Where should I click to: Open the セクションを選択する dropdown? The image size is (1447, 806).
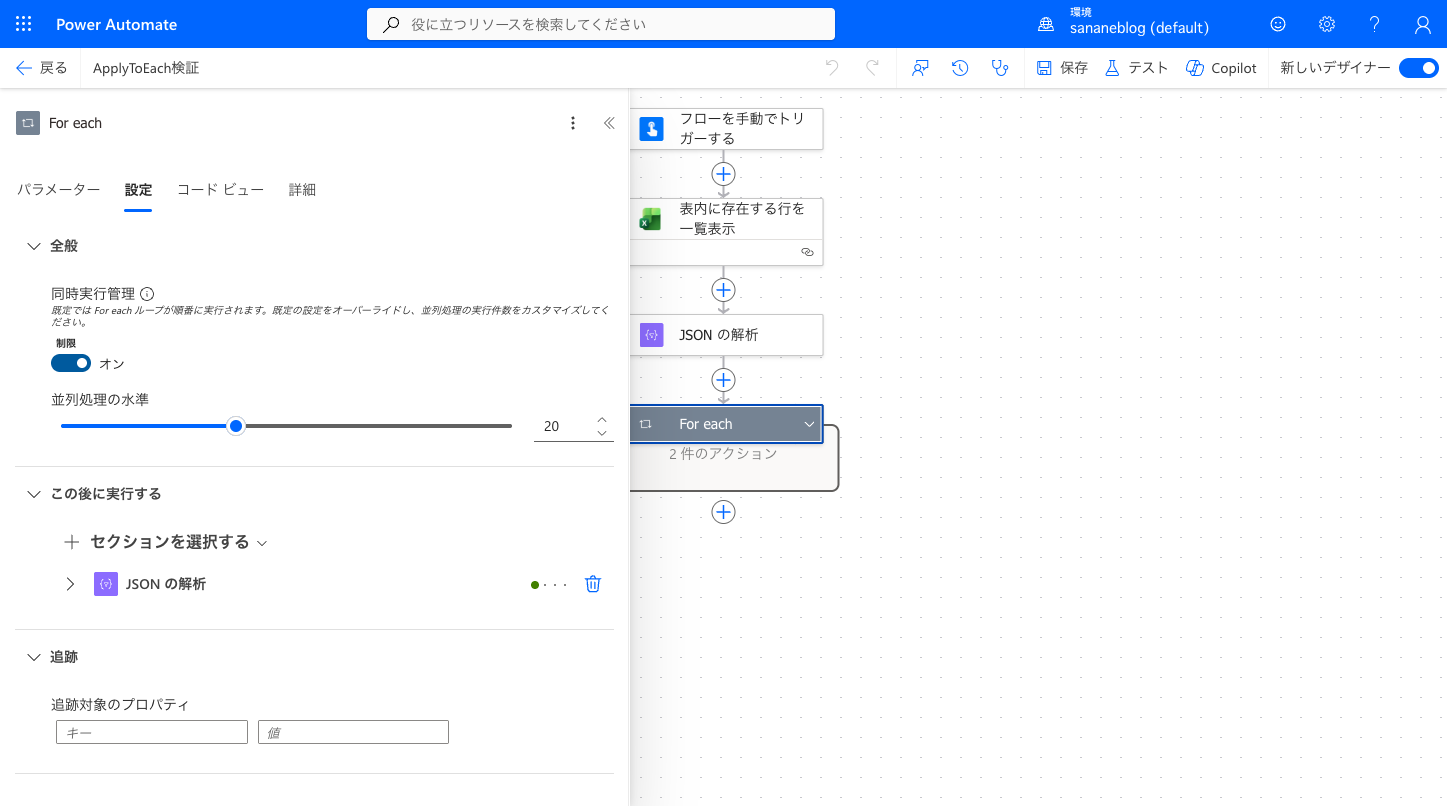coord(166,542)
